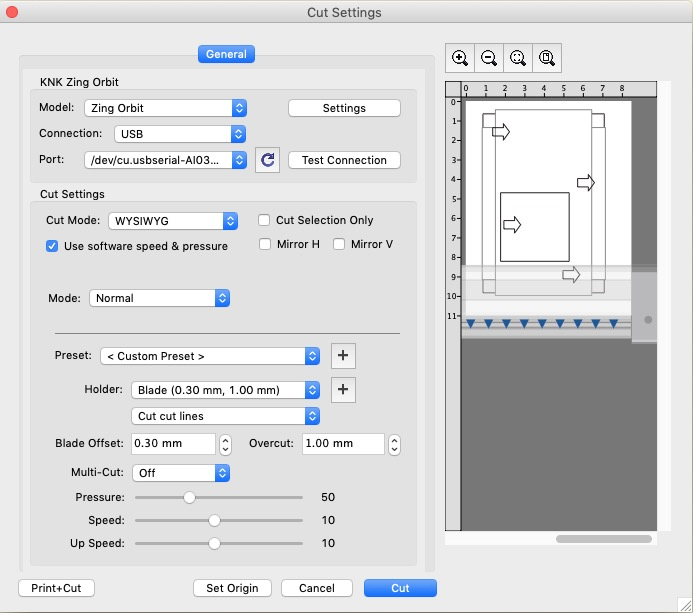693x613 pixels.
Task: Uncheck Use software speed & pressure
Action: [x=52, y=246]
